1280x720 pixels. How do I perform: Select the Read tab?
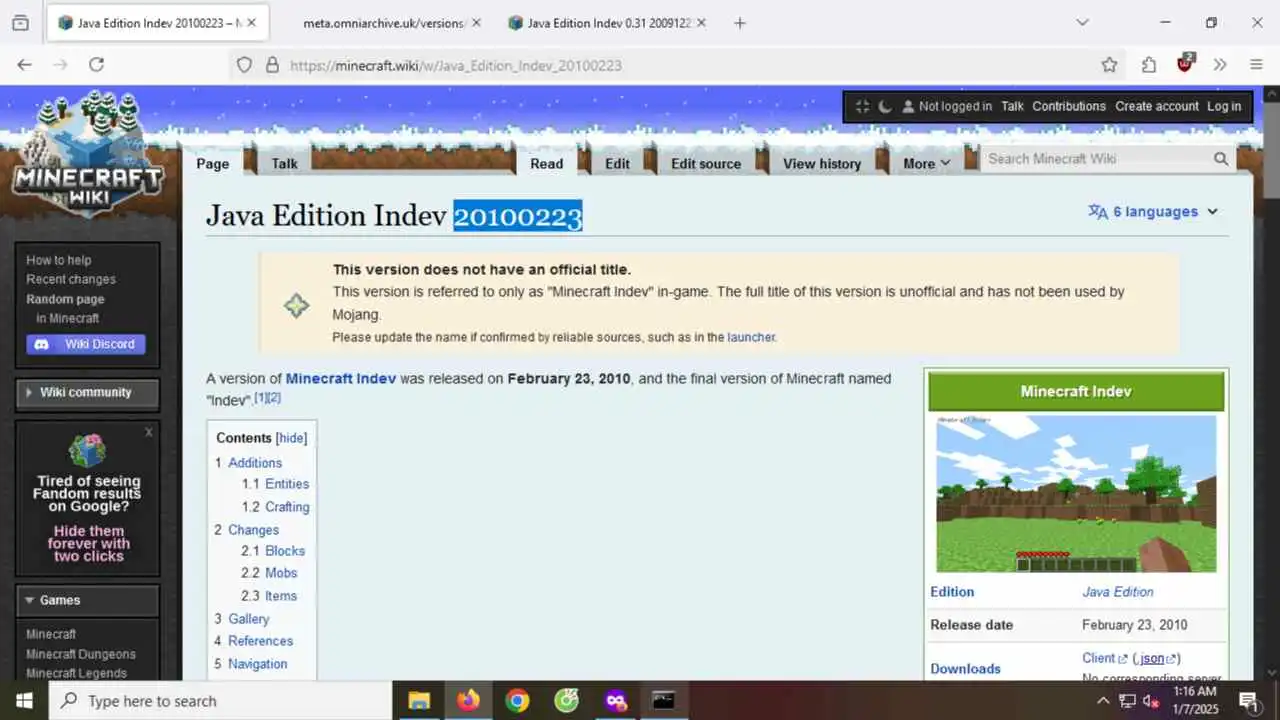tap(547, 164)
